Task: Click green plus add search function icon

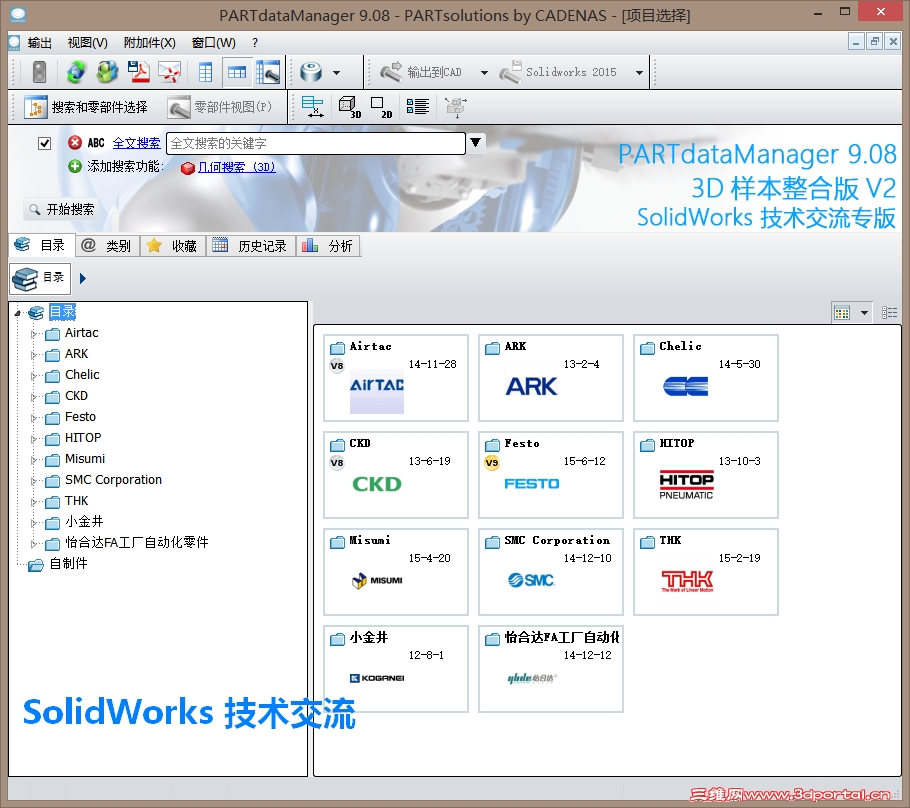Action: tap(75, 167)
